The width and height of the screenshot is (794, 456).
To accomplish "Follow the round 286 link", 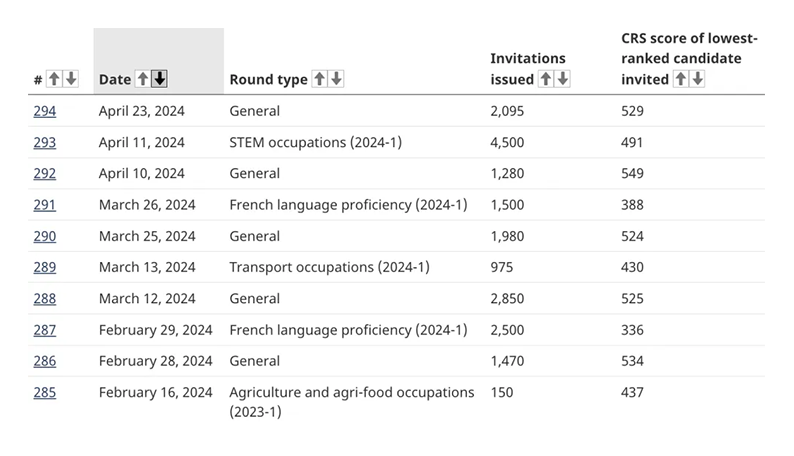I will pos(44,361).
